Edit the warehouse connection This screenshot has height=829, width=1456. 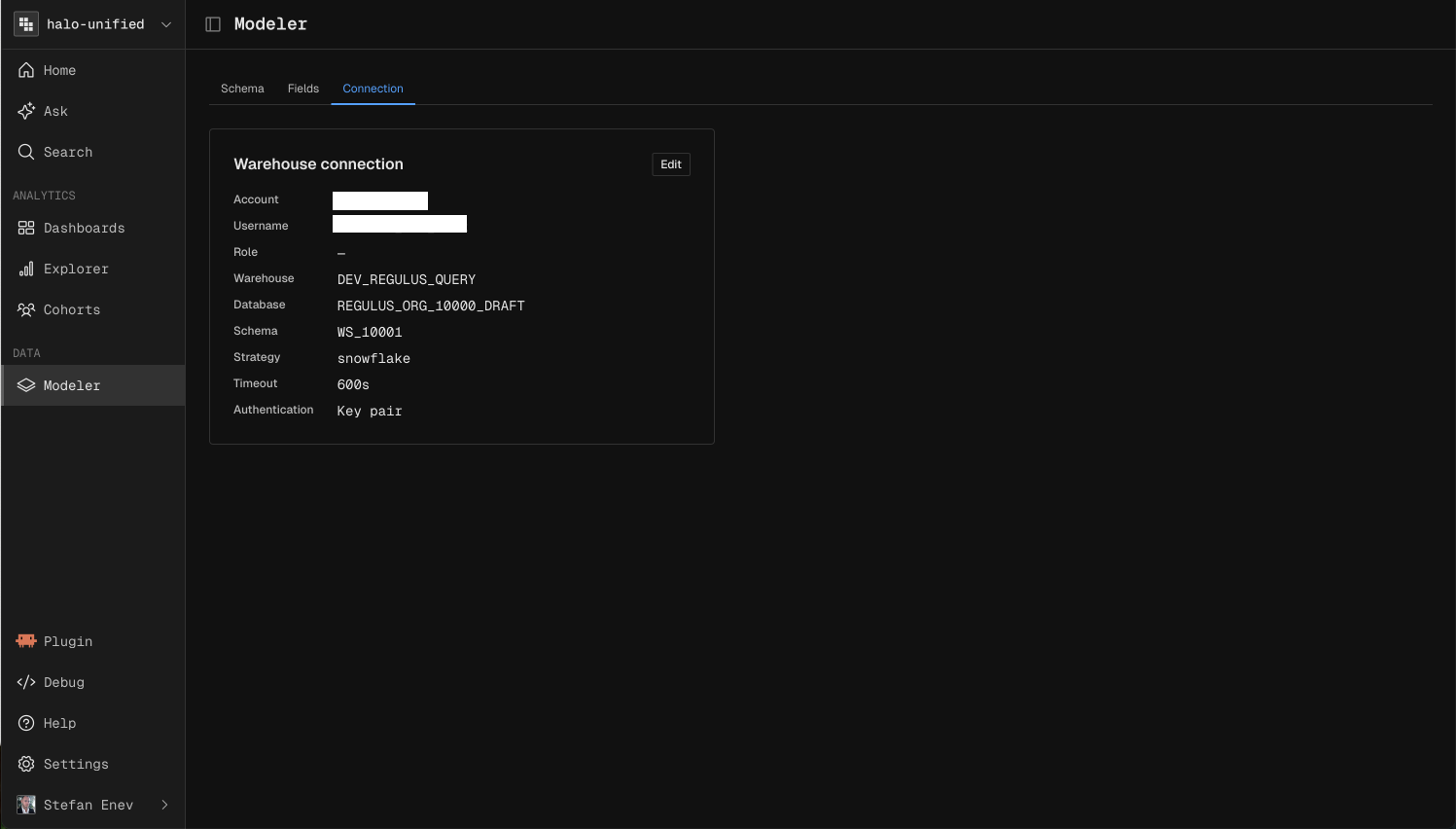point(671,164)
